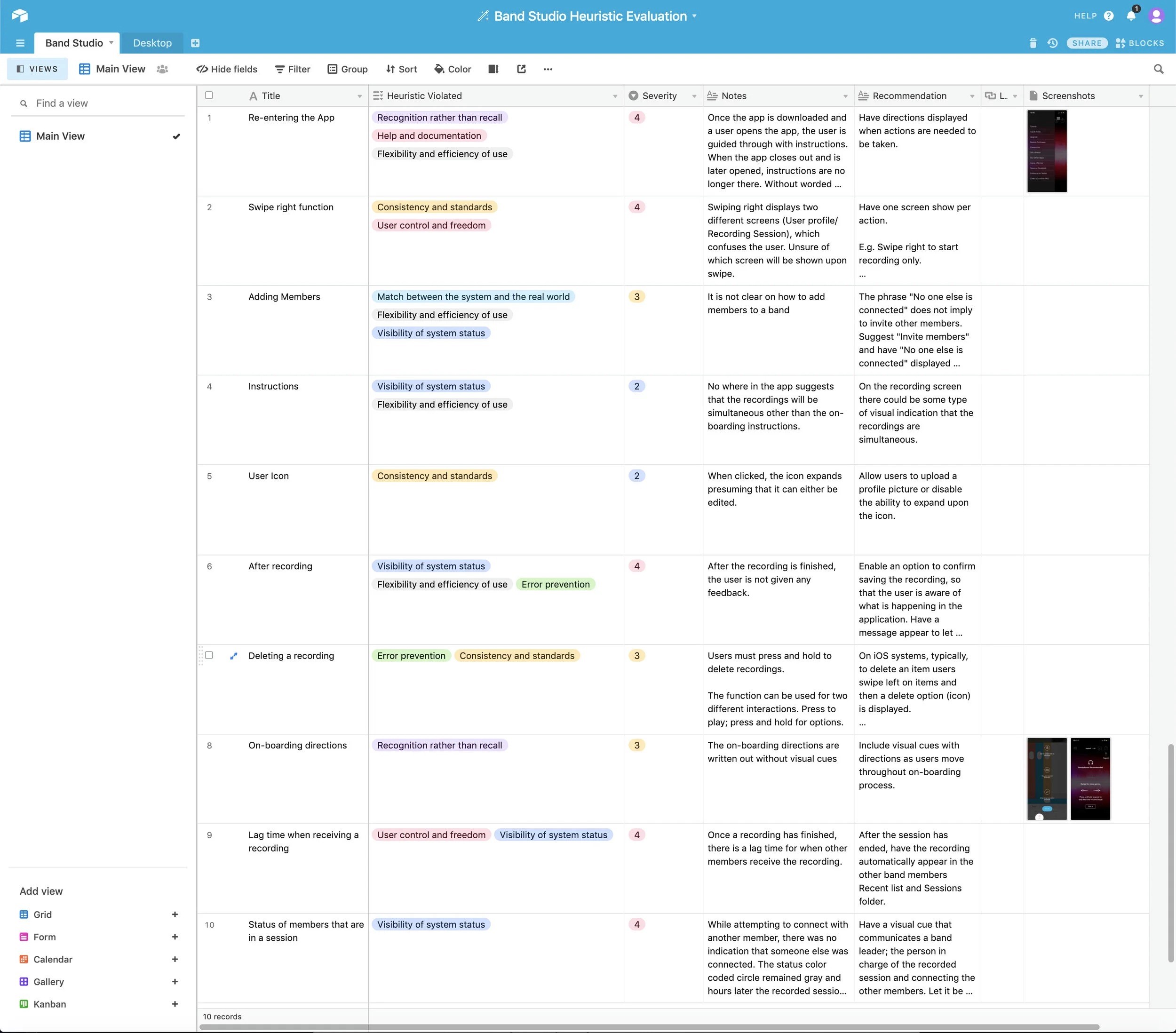Open second On-boarding directions screenshot thumbnail
The height and width of the screenshot is (1033, 1176).
point(1090,779)
